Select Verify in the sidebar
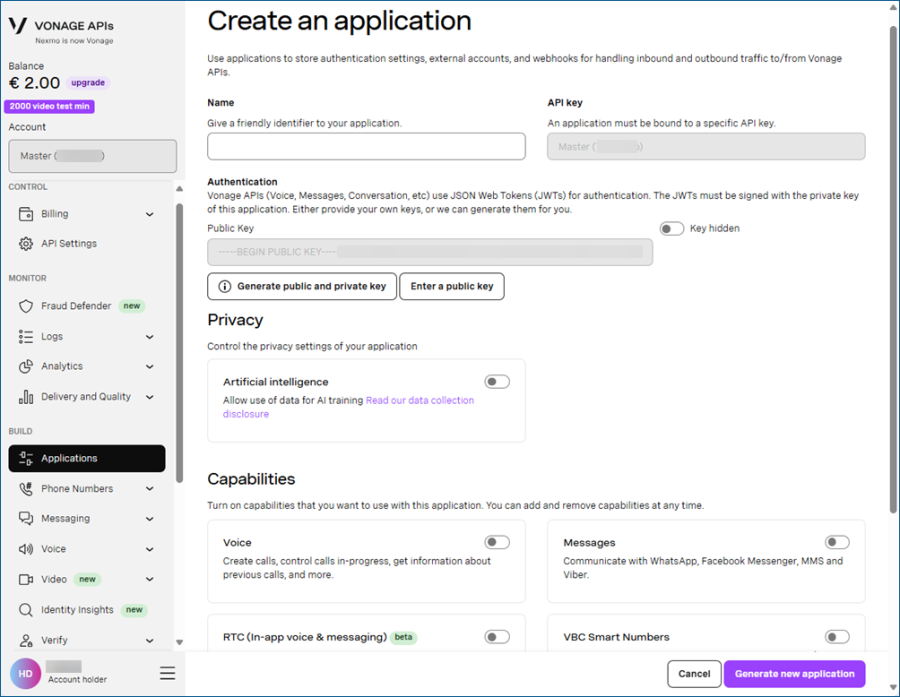This screenshot has width=900, height=697. 55,640
